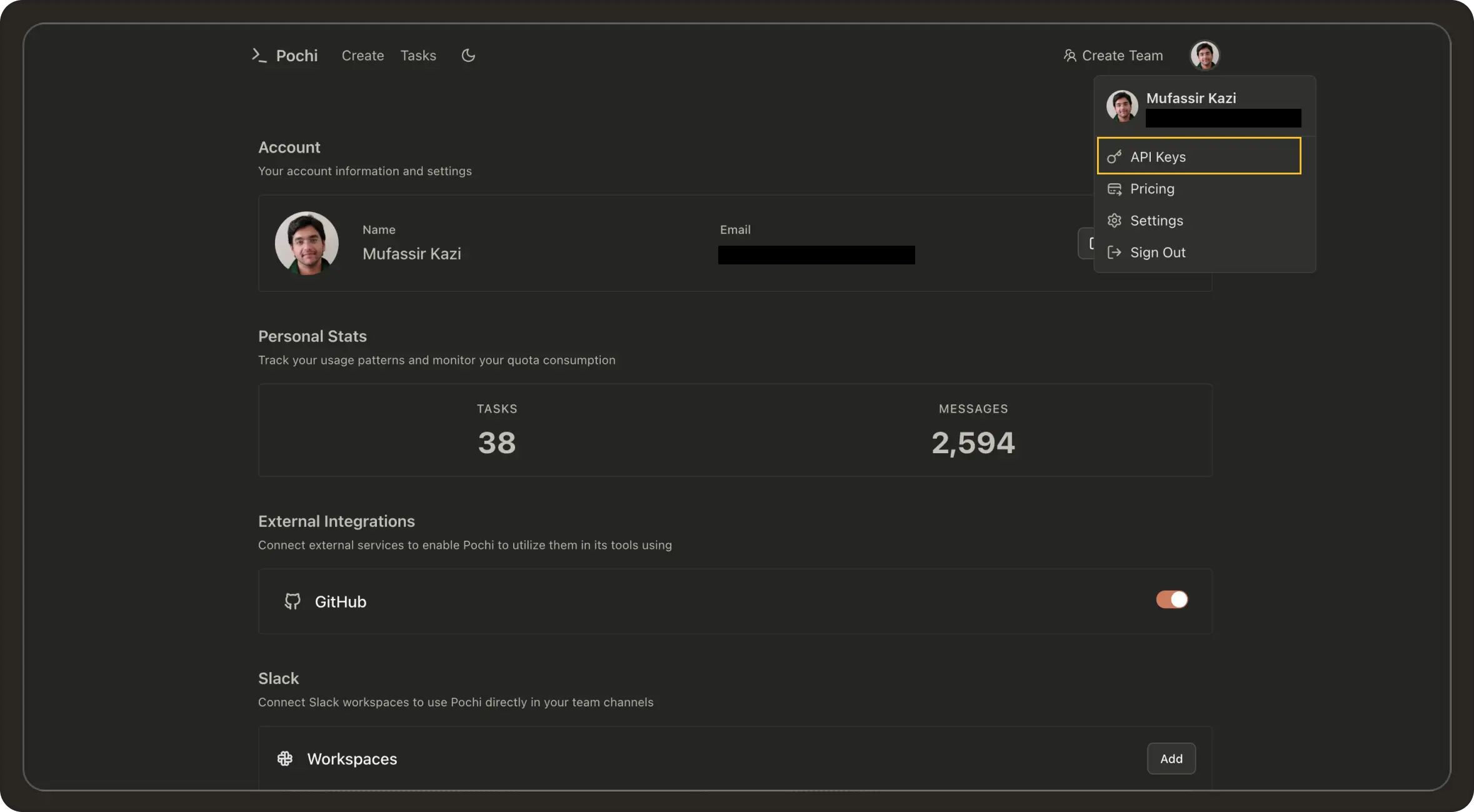Toggle dark mode moon icon

[x=468, y=56]
